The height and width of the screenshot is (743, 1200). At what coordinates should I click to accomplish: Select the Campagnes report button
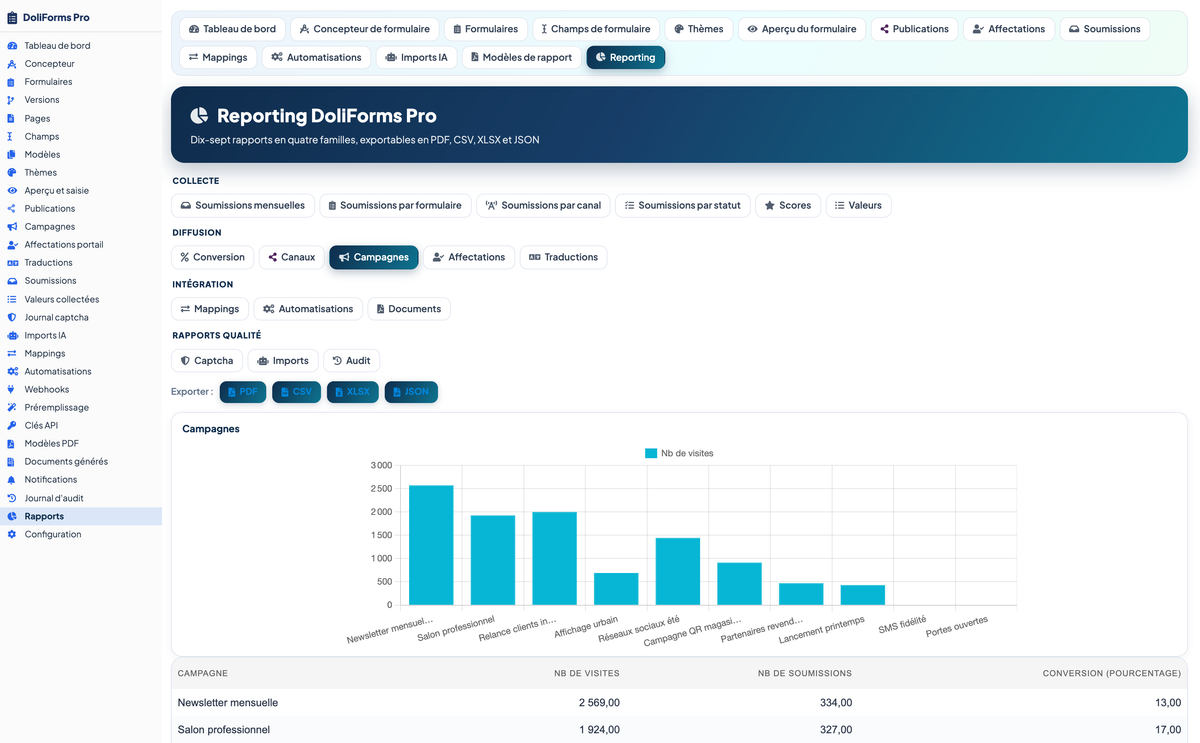coord(374,257)
